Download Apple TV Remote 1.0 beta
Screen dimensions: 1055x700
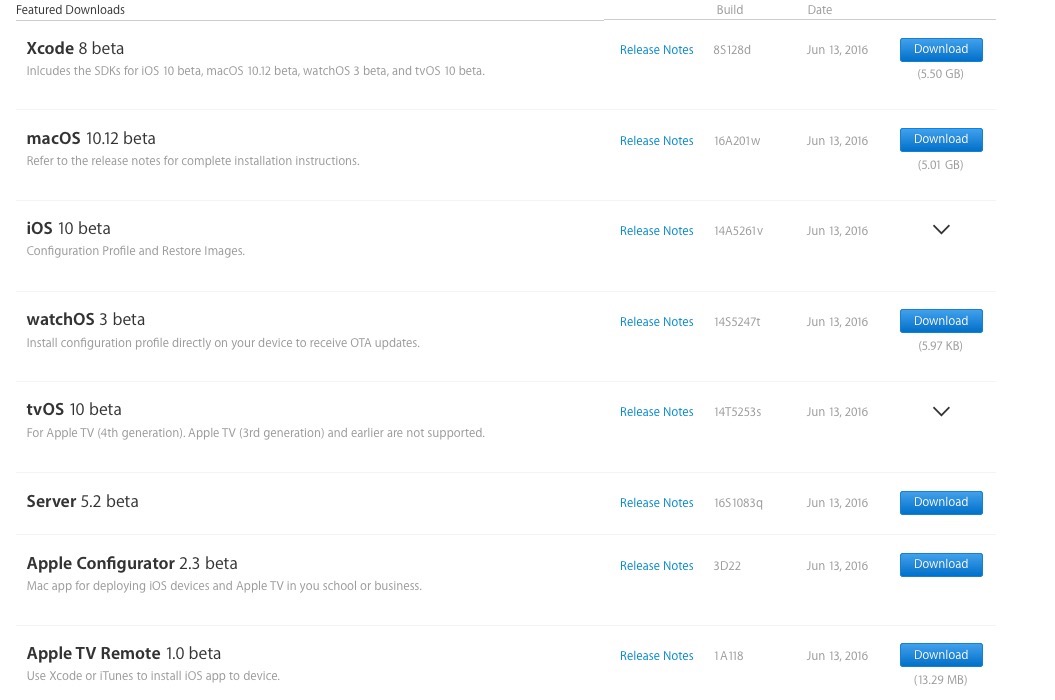[941, 655]
